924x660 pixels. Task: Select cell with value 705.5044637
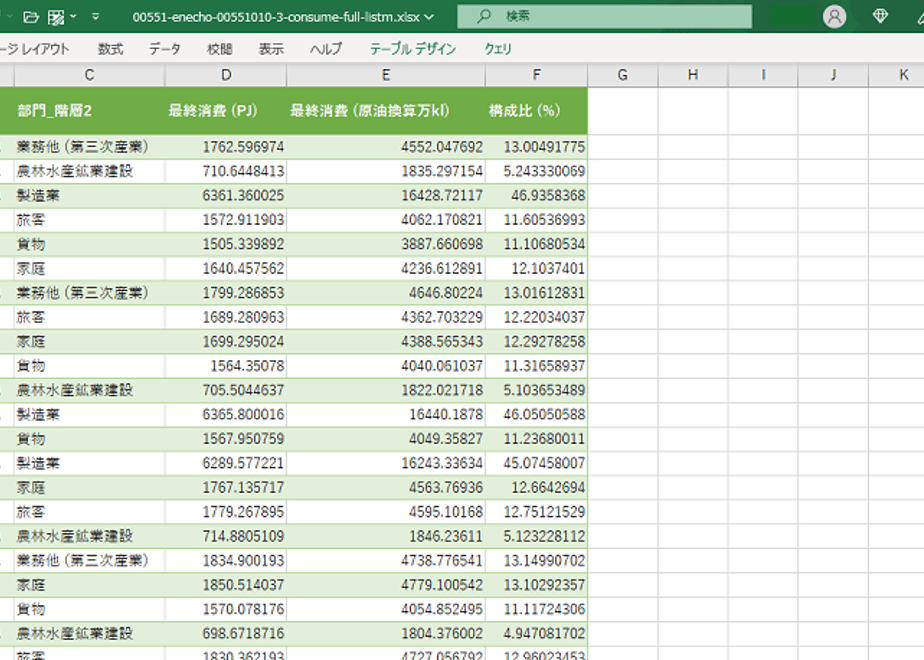[x=226, y=390]
